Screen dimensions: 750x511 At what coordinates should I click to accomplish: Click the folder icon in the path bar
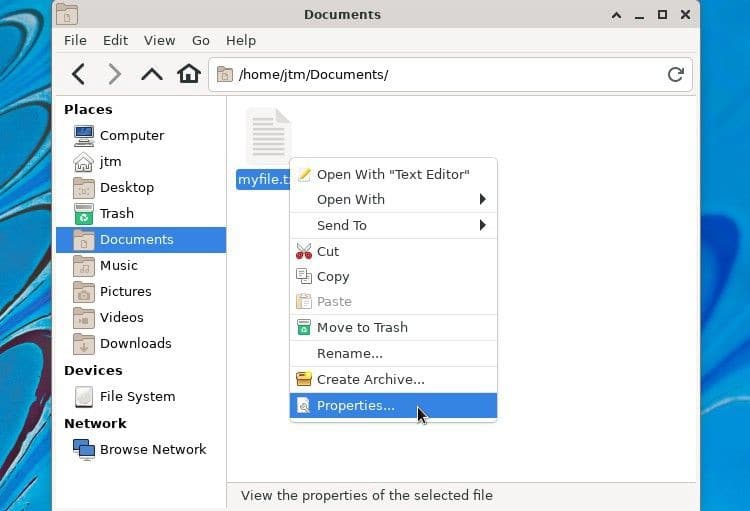(x=224, y=75)
